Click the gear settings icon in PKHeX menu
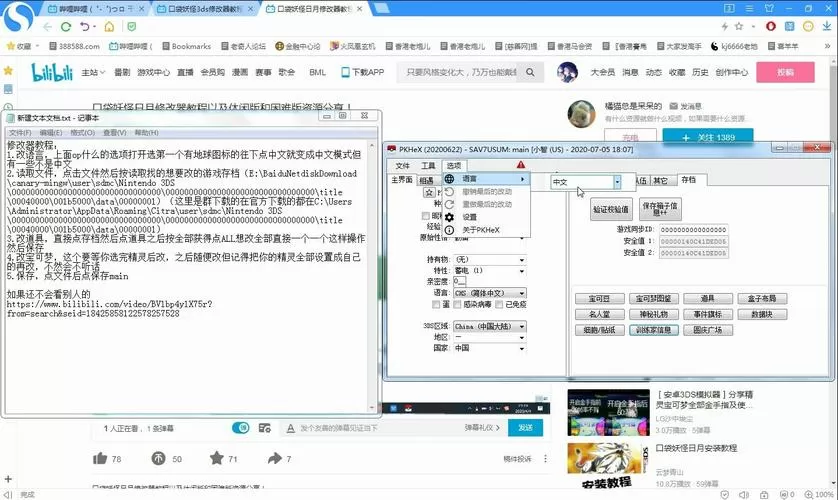The image size is (838, 500). [x=449, y=217]
